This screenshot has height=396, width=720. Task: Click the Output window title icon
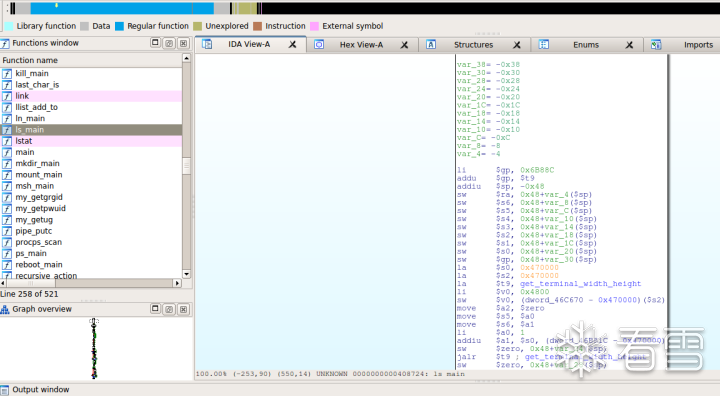pos(5,390)
